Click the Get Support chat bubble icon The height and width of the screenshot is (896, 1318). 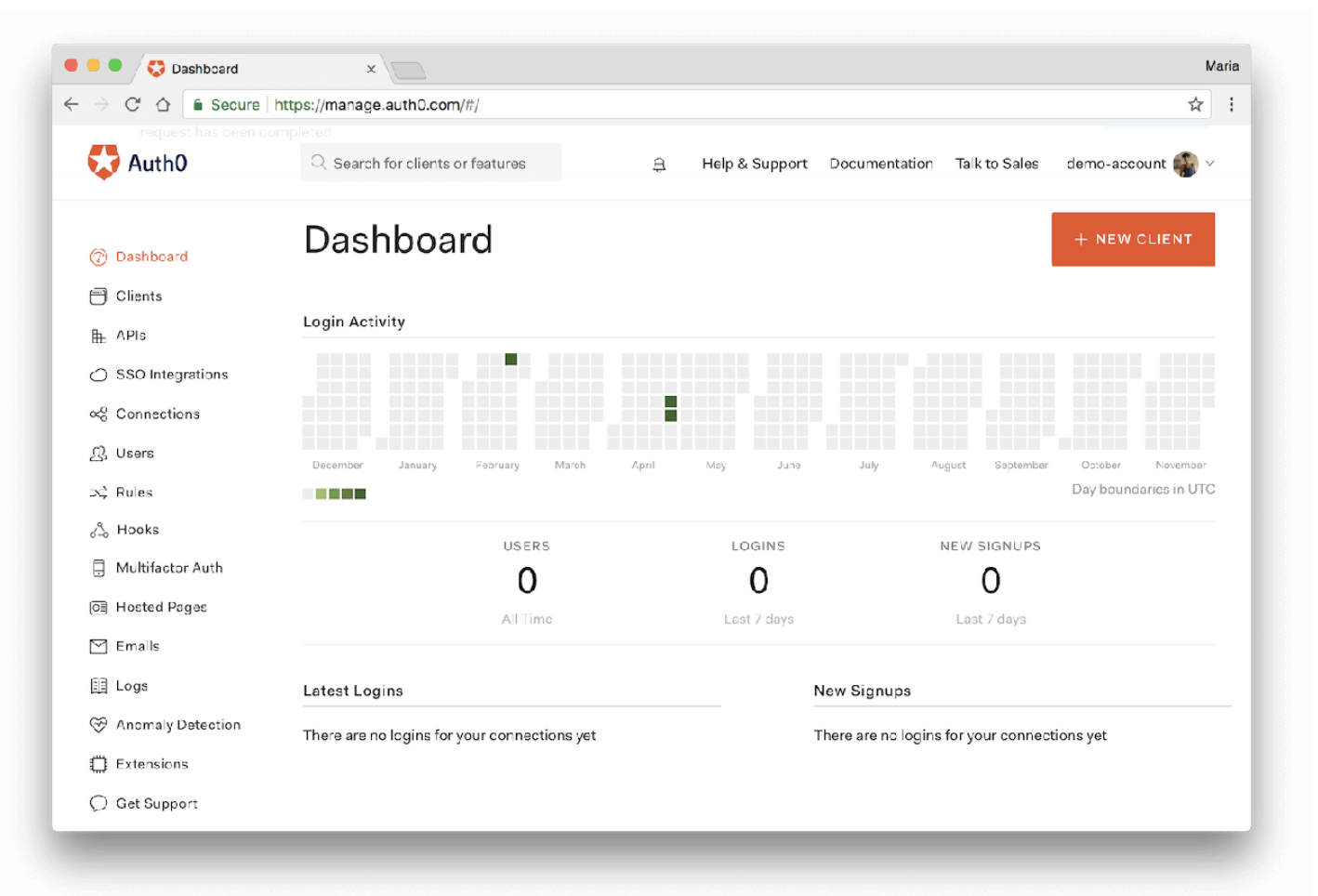[x=99, y=803]
